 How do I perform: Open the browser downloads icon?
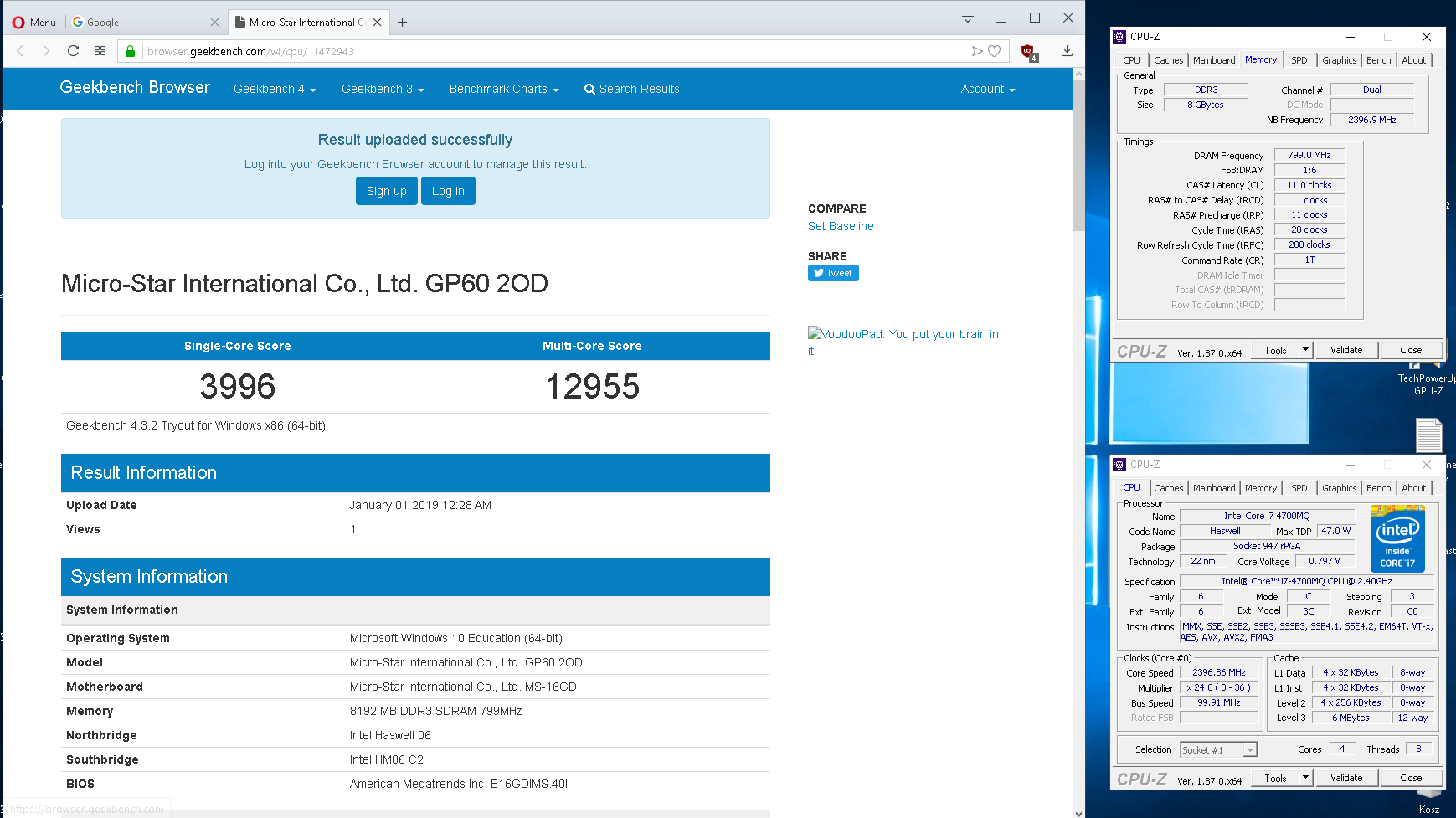[x=1067, y=51]
